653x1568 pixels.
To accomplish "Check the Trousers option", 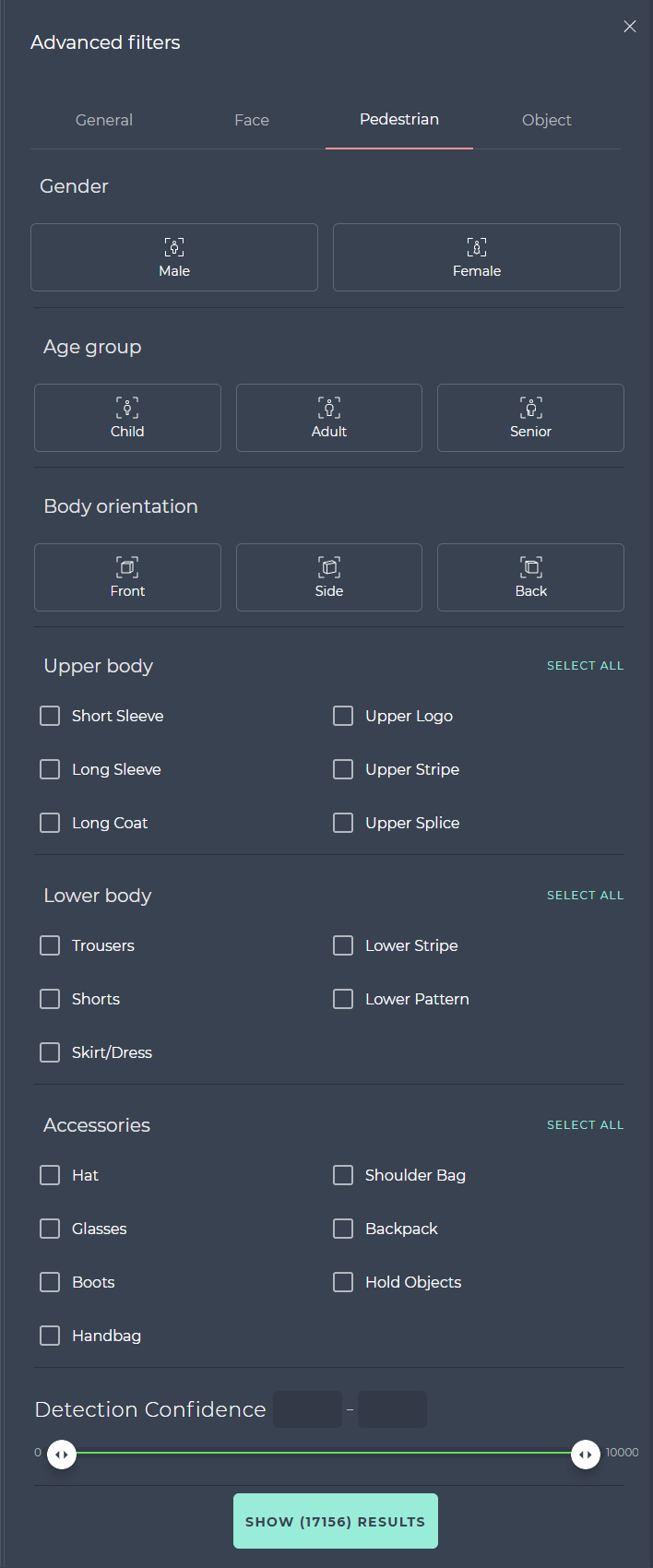I will tap(50, 945).
